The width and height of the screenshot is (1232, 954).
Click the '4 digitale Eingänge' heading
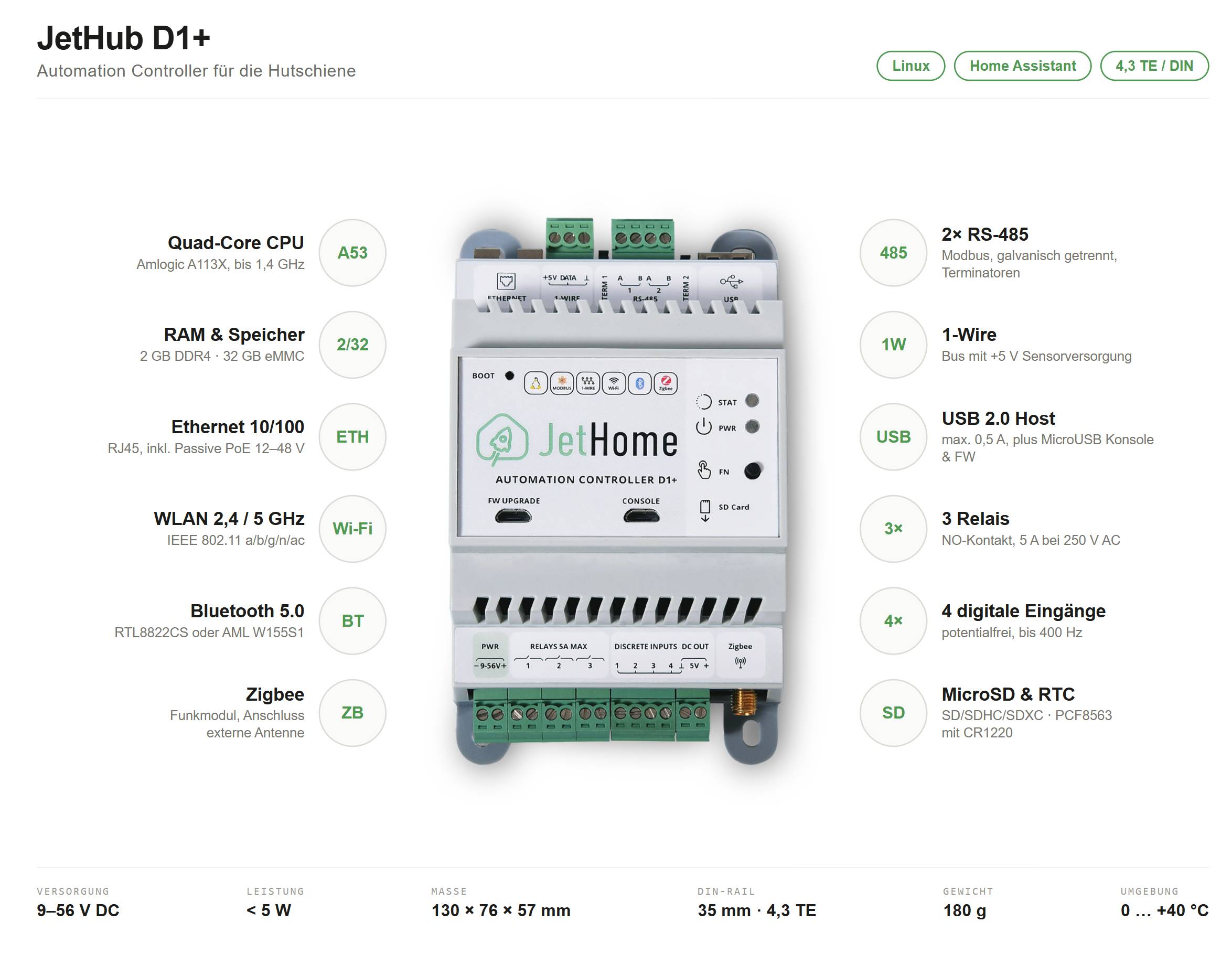[1023, 611]
